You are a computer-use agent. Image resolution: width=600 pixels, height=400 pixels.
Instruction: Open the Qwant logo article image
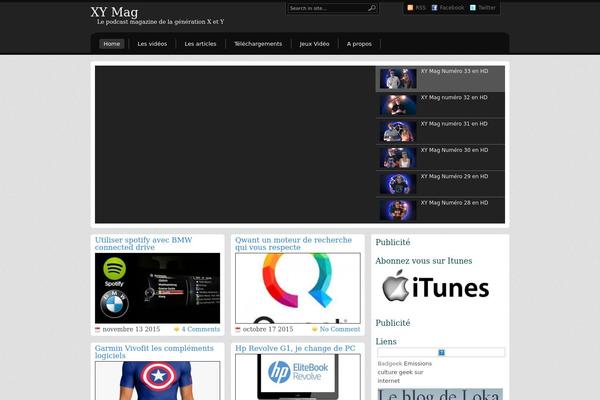tap(298, 288)
